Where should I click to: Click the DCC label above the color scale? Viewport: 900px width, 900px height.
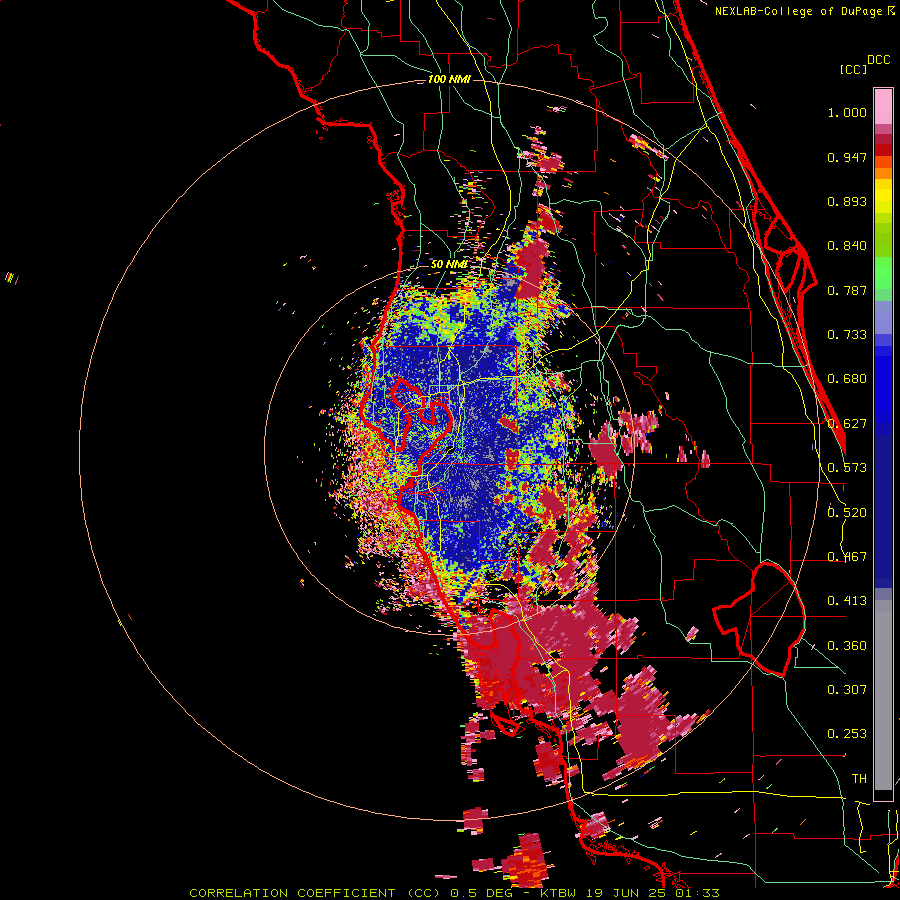coord(878,60)
